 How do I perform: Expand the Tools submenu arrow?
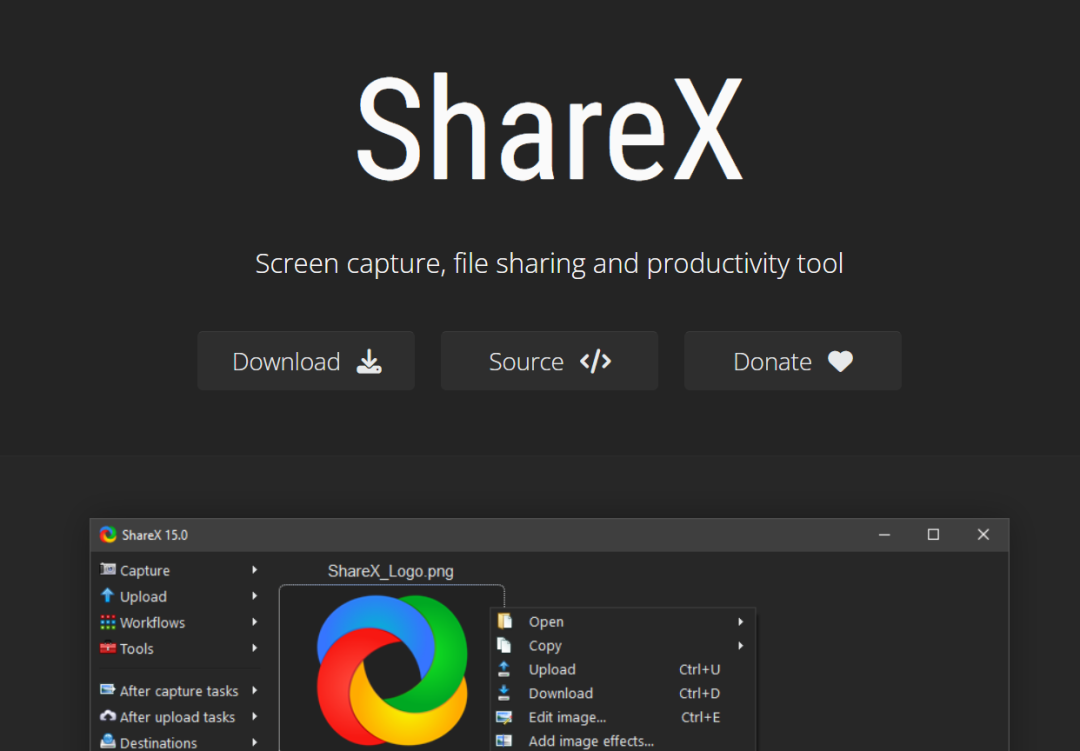tap(255, 648)
